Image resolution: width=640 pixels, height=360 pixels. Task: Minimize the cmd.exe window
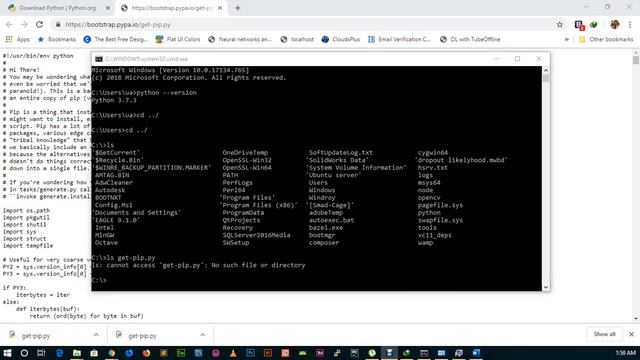[496, 59]
